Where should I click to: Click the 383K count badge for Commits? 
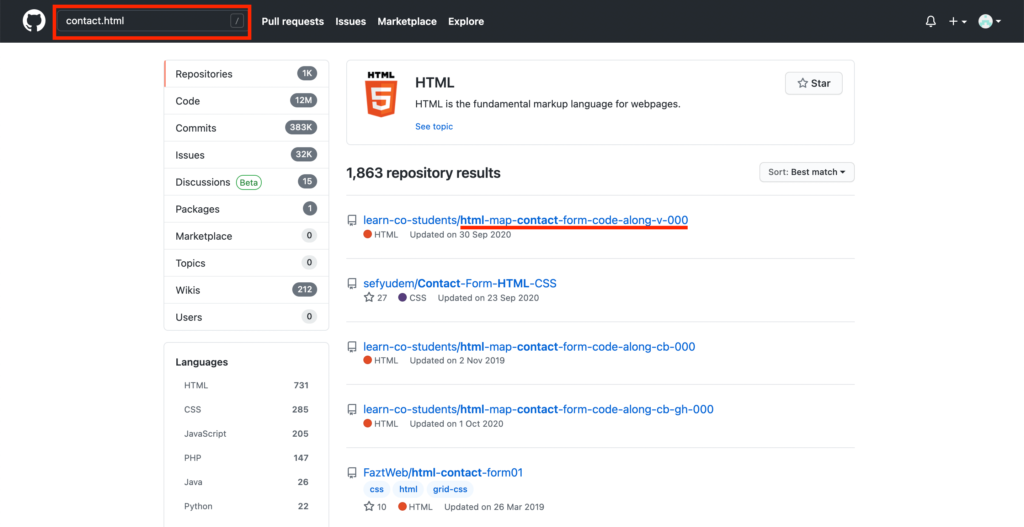[301, 127]
